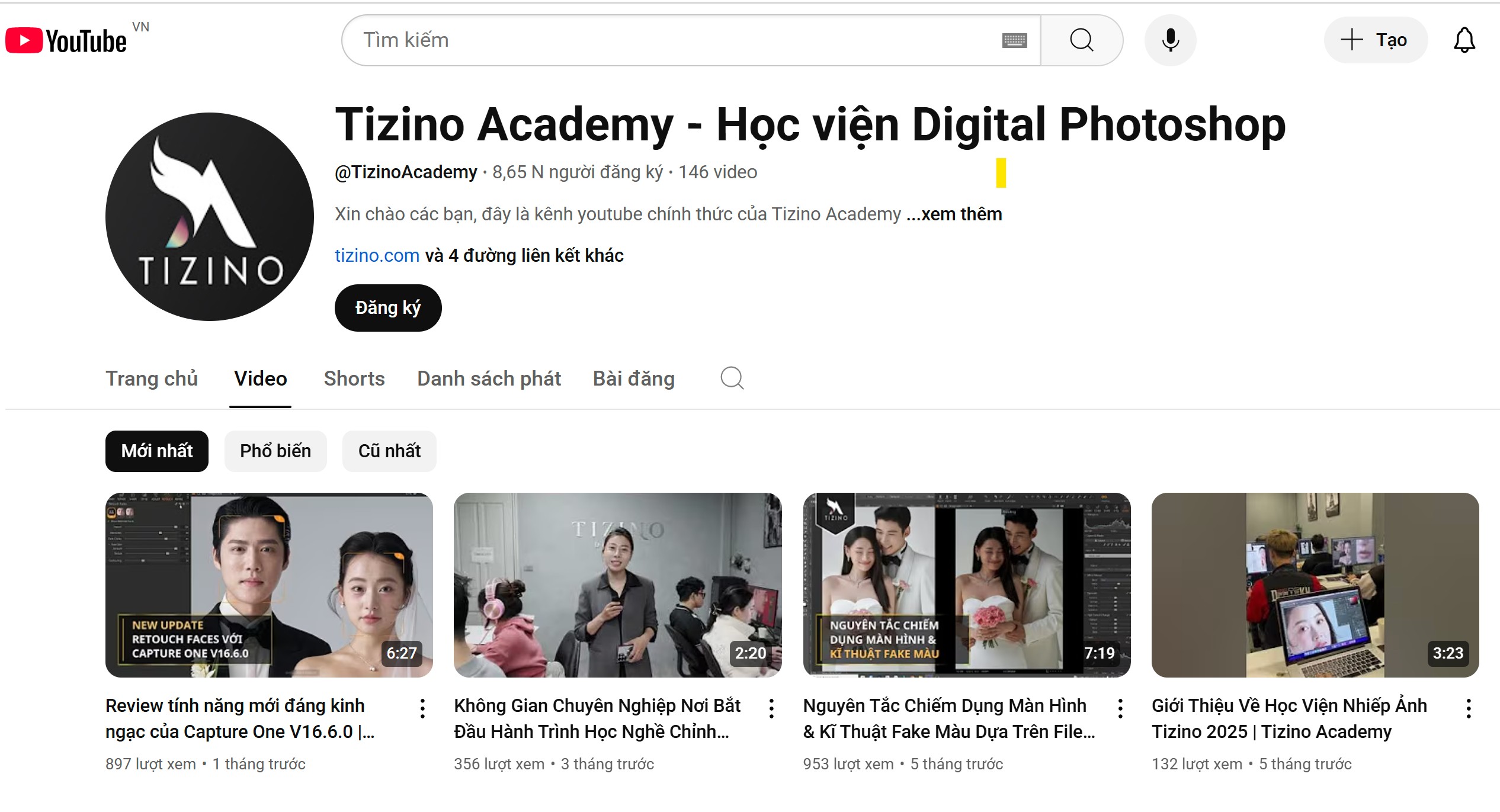The image size is (1500, 812).
Task: Open more options for Capture One review video
Action: click(422, 708)
